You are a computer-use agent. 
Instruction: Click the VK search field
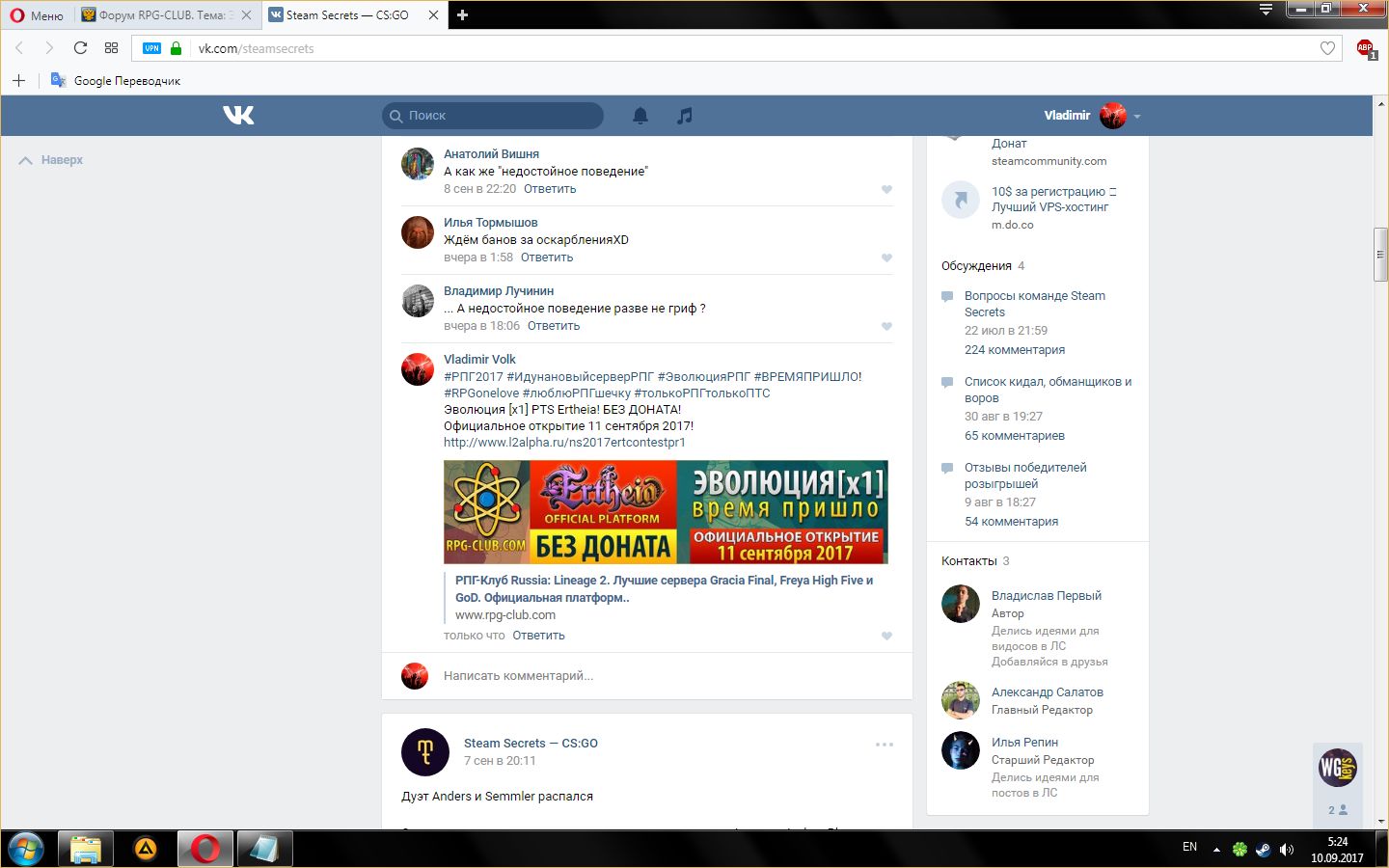click(493, 116)
